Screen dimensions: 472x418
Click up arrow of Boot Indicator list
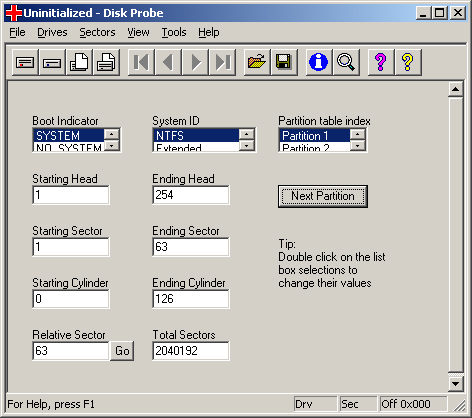click(x=112, y=134)
